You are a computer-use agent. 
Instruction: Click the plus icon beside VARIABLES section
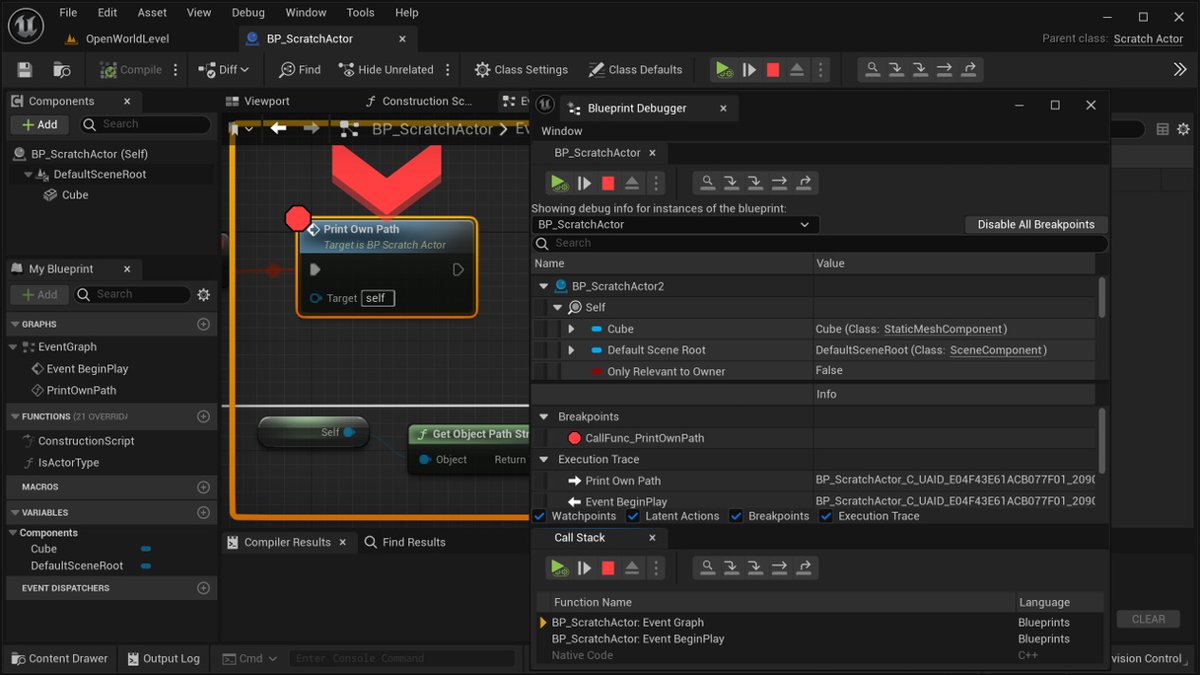coord(203,512)
